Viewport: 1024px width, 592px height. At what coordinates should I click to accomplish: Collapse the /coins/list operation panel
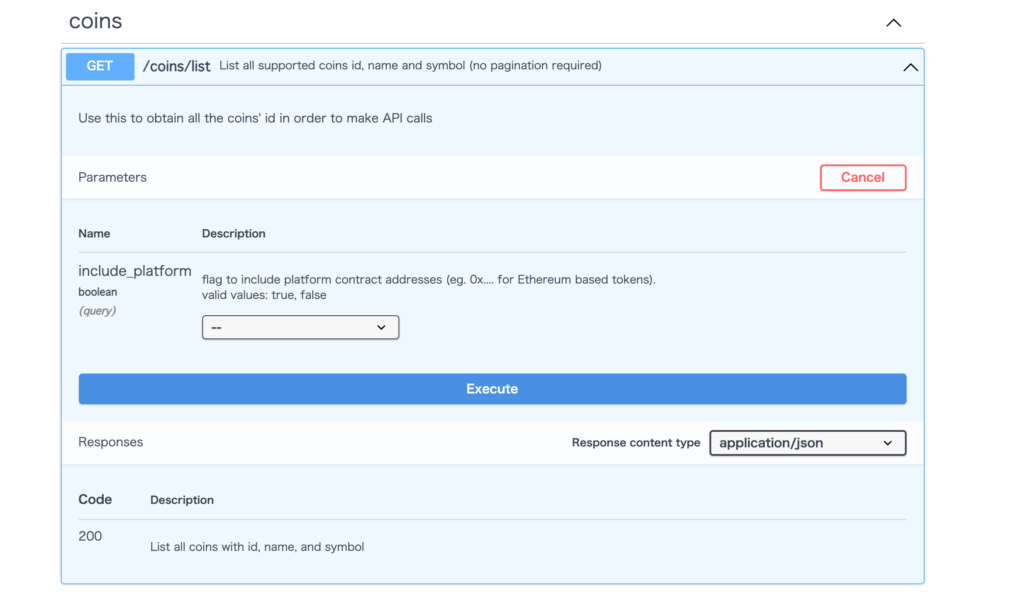tap(910, 66)
